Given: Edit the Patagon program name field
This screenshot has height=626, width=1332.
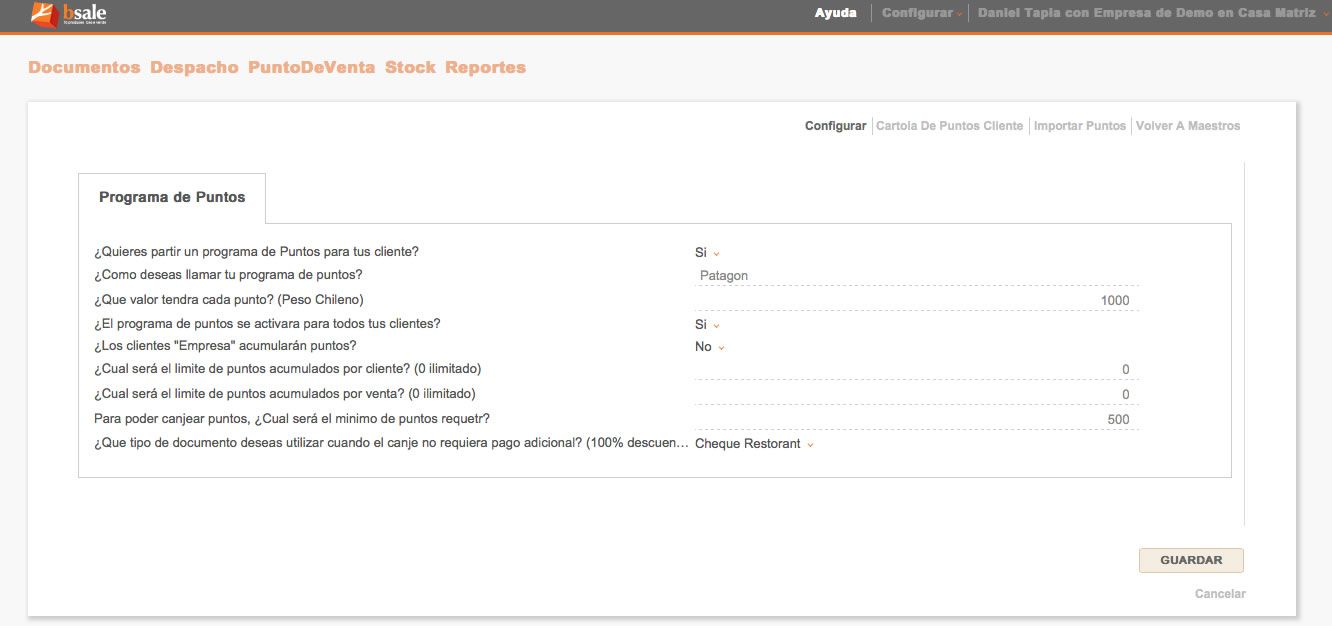Looking at the screenshot, I should click(x=915, y=276).
